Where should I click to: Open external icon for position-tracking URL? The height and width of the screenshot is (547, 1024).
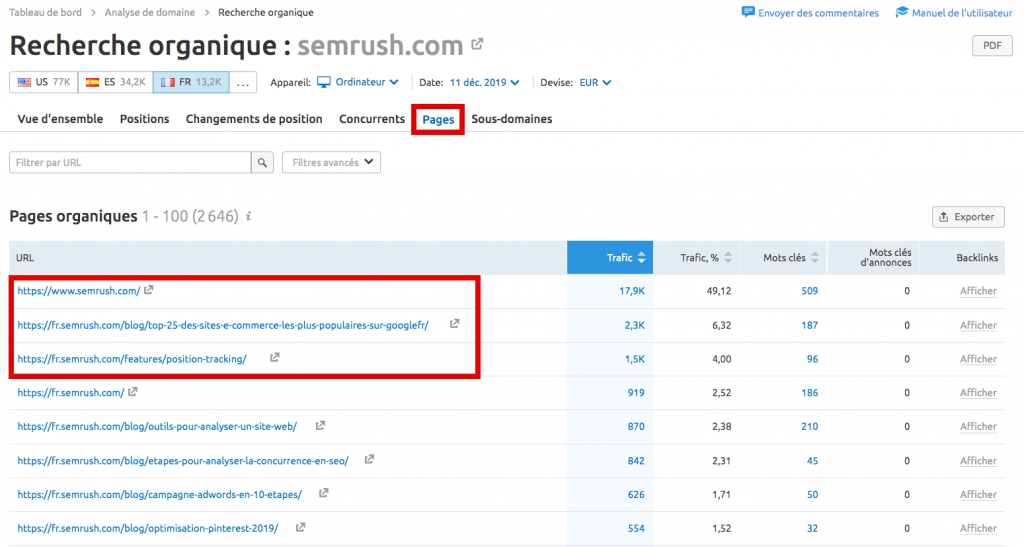(275, 358)
